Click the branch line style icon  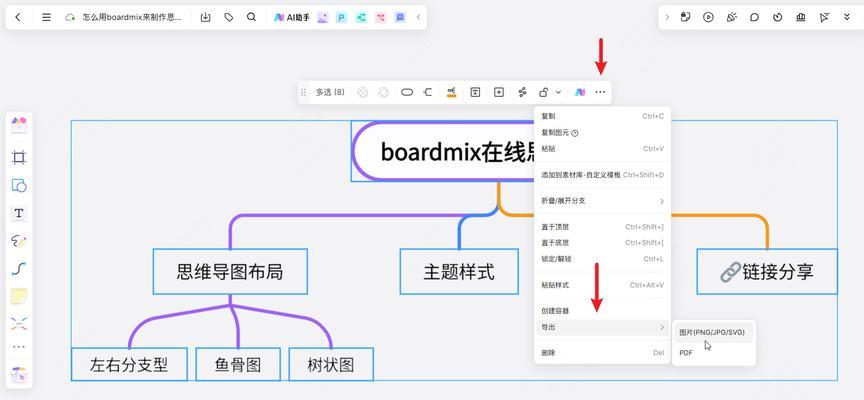click(428, 93)
